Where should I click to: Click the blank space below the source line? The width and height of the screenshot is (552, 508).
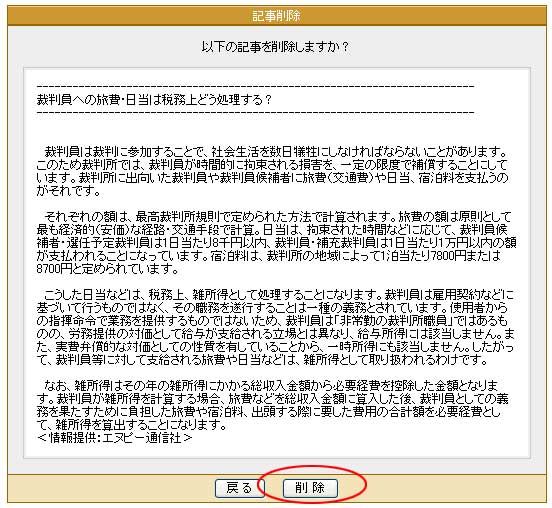pyautogui.click(x=276, y=451)
